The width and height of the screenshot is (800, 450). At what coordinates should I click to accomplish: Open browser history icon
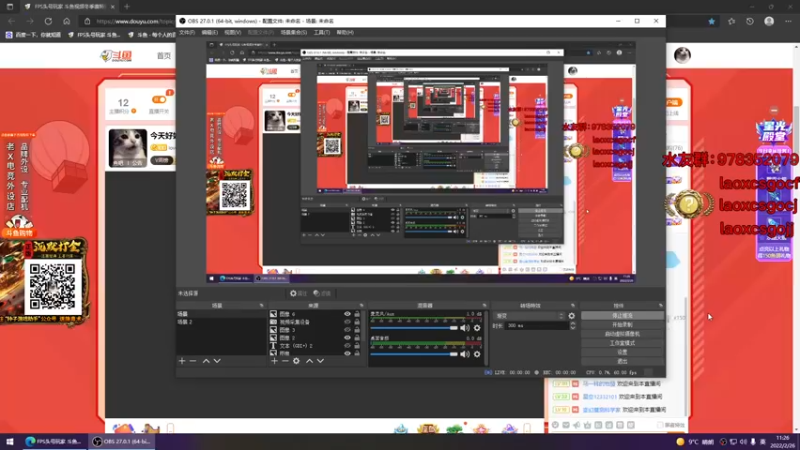[749, 21]
